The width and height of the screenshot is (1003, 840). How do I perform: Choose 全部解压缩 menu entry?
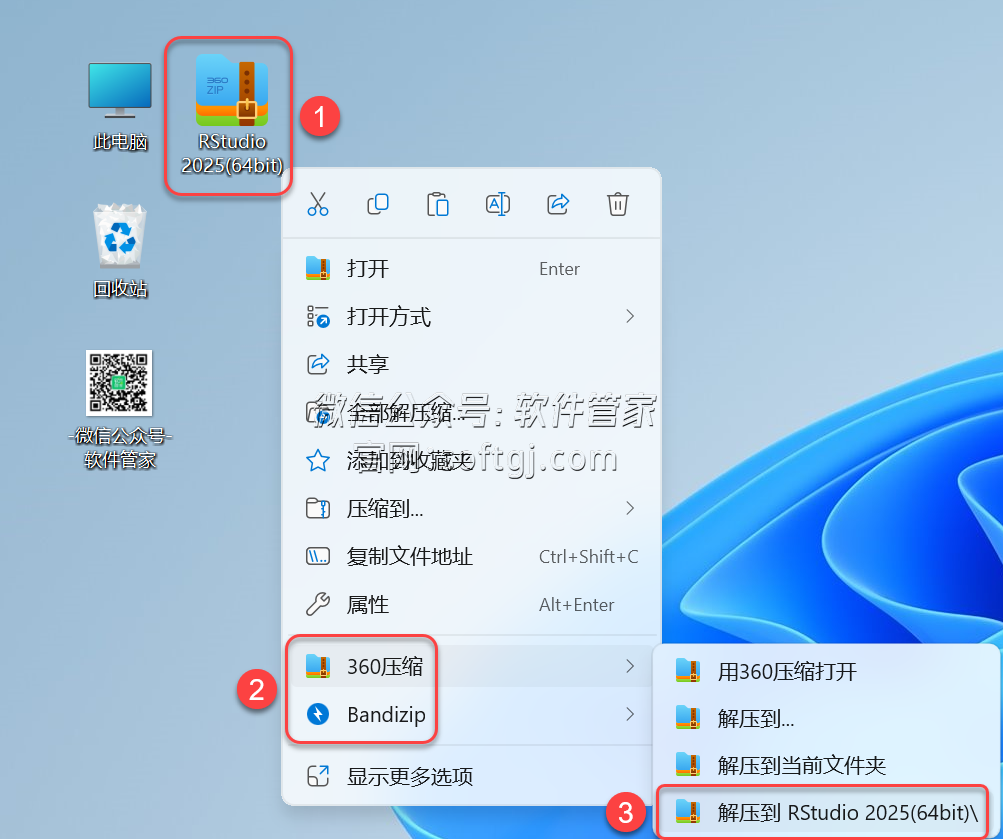[x=471, y=413]
